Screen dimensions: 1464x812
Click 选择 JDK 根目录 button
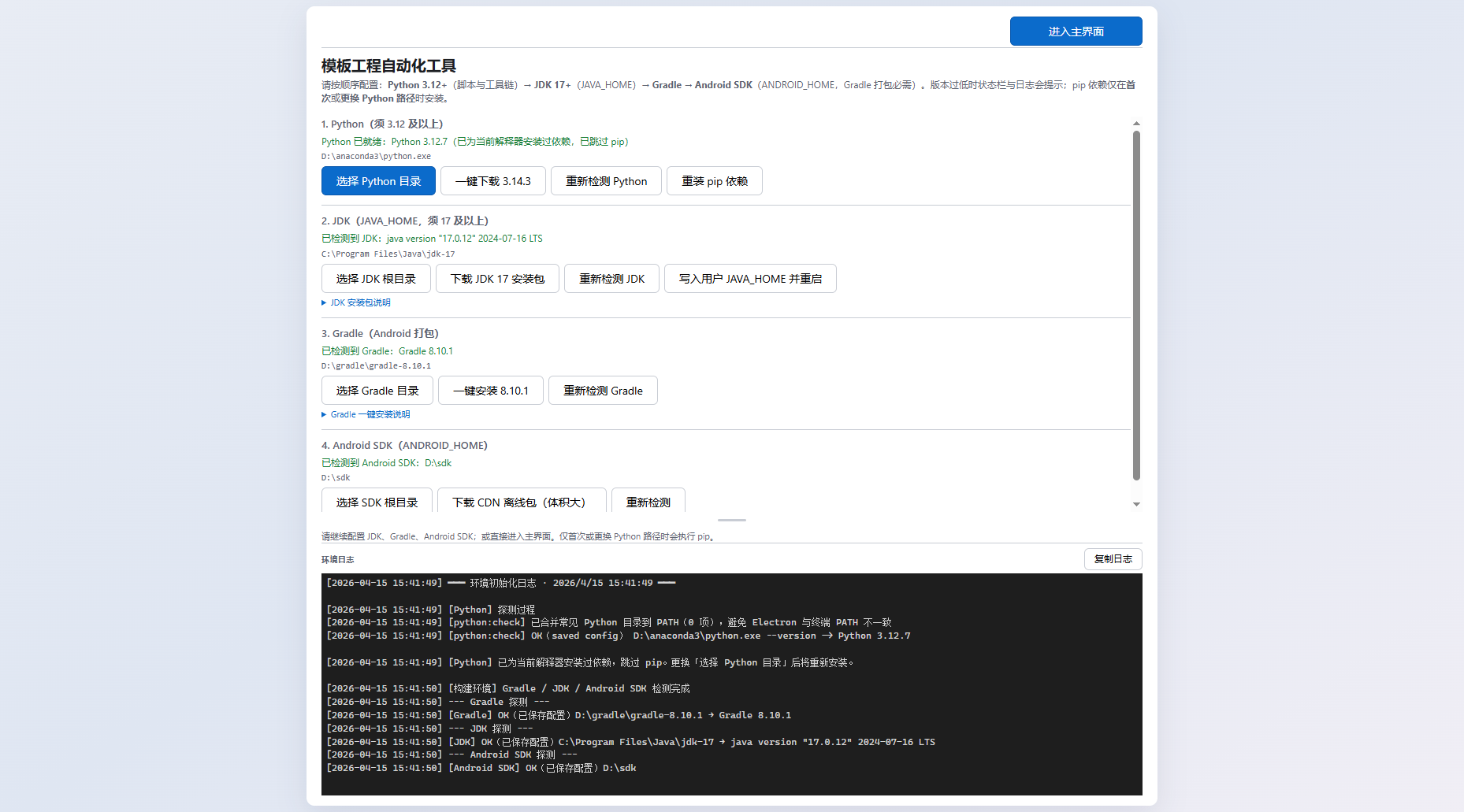click(376, 279)
